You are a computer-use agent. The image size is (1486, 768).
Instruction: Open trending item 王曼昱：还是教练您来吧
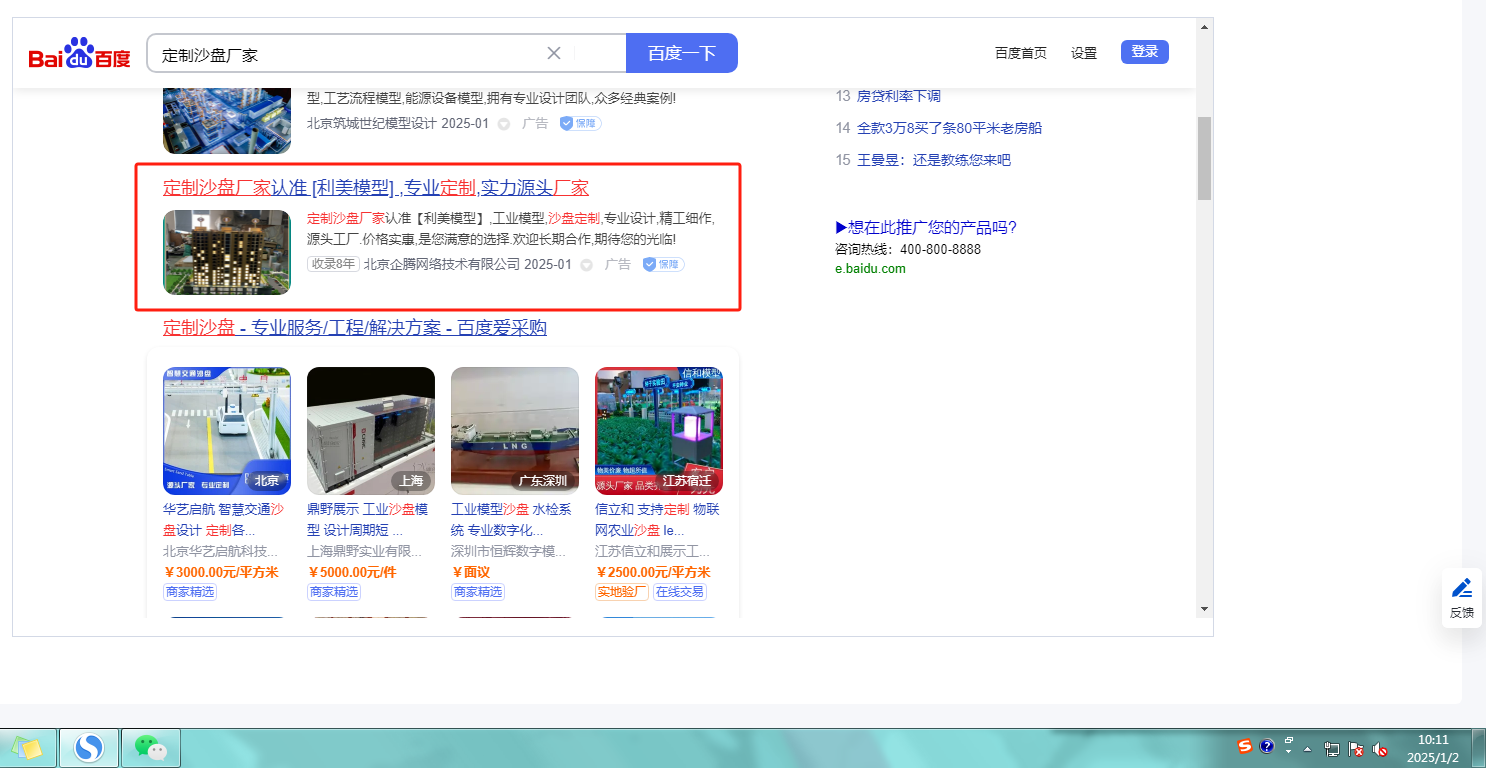point(934,160)
